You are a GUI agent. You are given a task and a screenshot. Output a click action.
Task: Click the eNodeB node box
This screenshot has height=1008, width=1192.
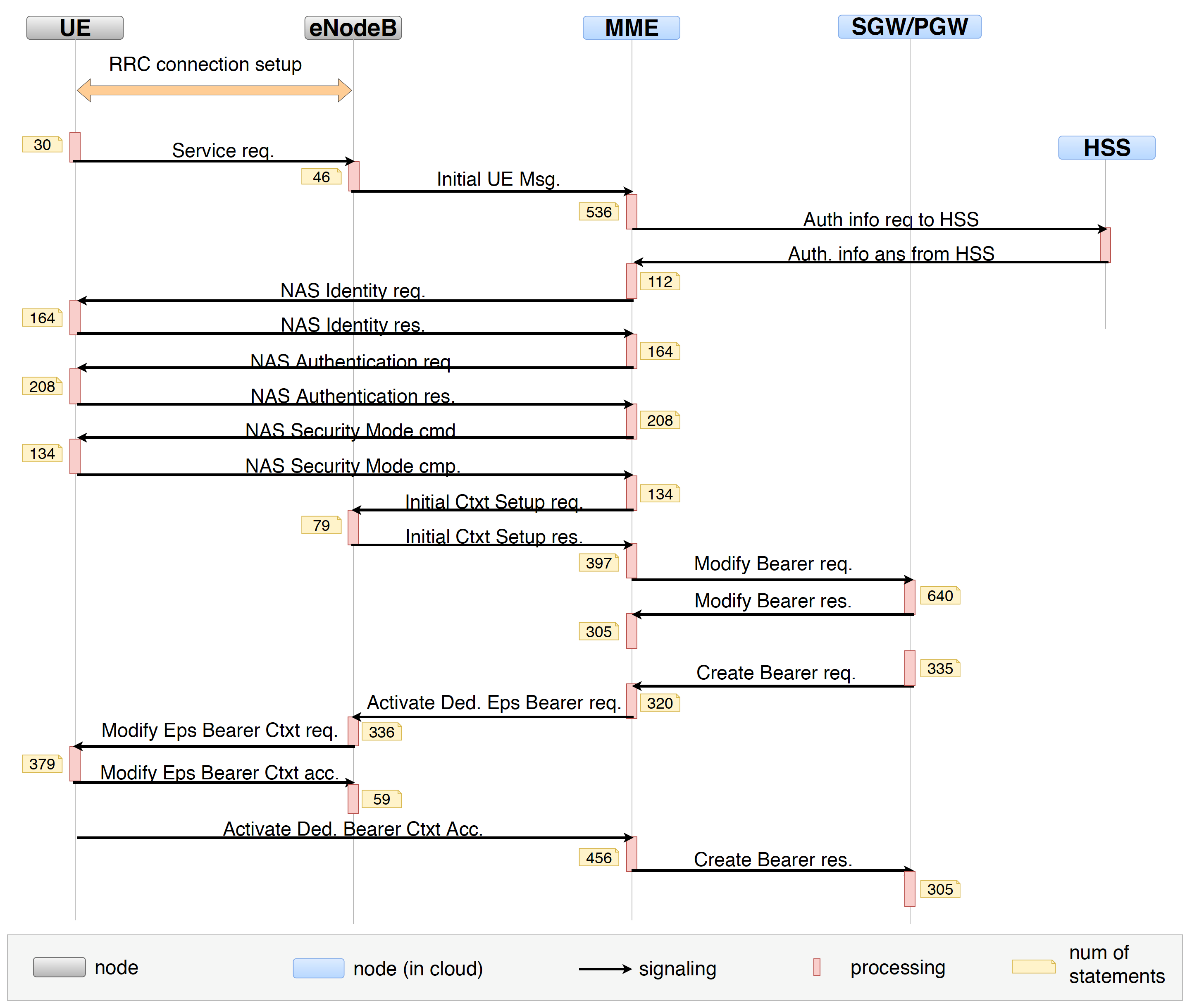click(x=353, y=28)
